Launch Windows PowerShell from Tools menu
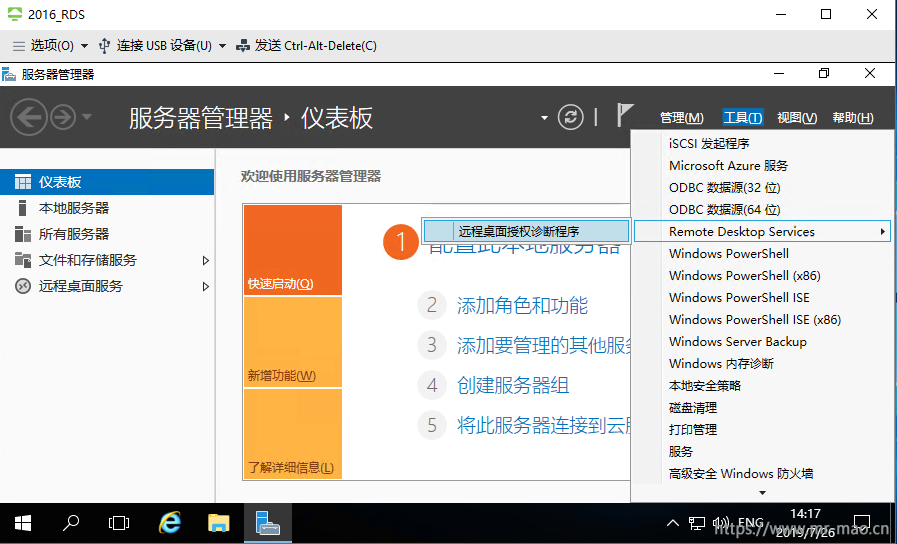 [729, 253]
